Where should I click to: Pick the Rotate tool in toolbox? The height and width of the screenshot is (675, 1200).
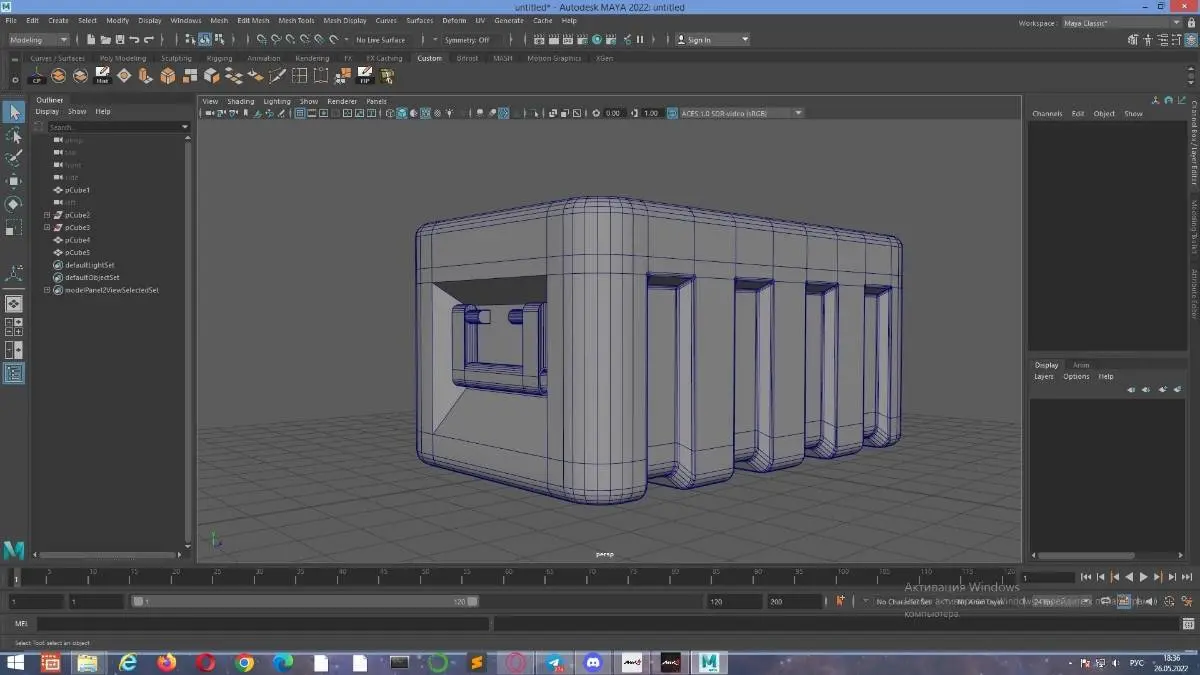(x=14, y=204)
